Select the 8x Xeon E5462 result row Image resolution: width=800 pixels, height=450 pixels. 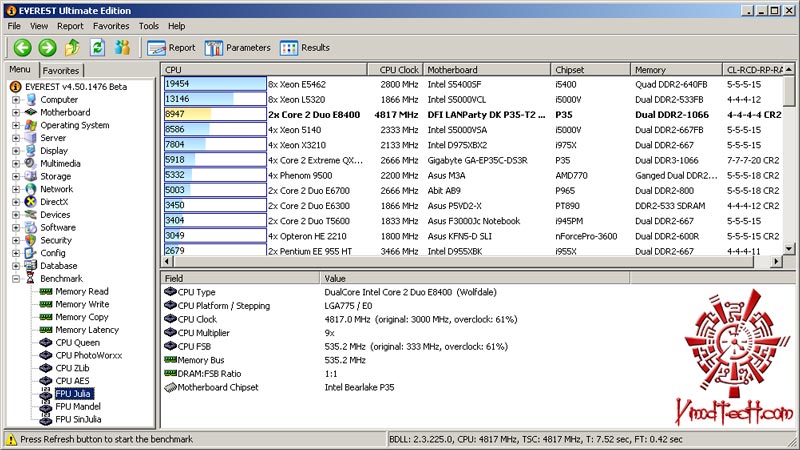pos(473,84)
